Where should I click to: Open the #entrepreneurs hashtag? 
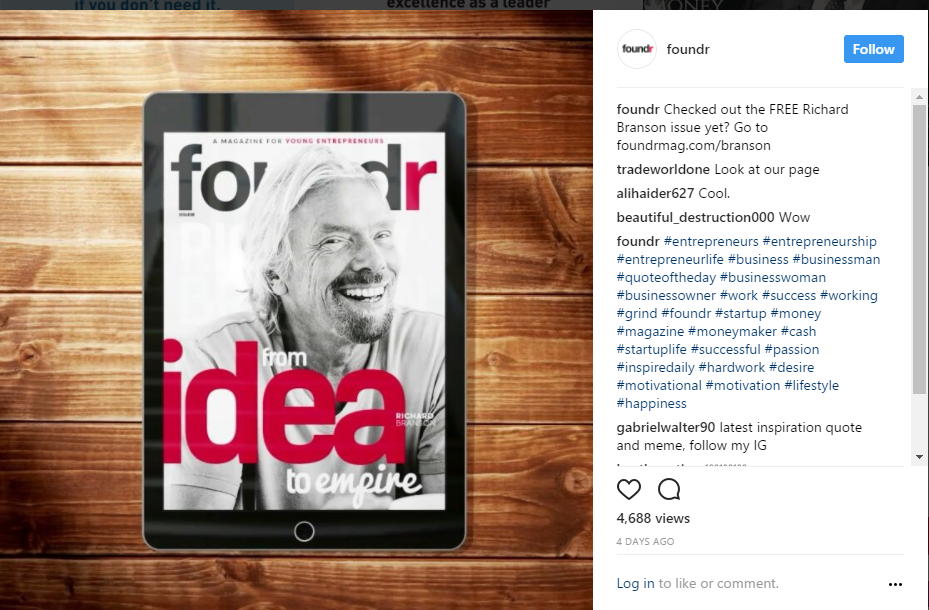[x=711, y=241]
